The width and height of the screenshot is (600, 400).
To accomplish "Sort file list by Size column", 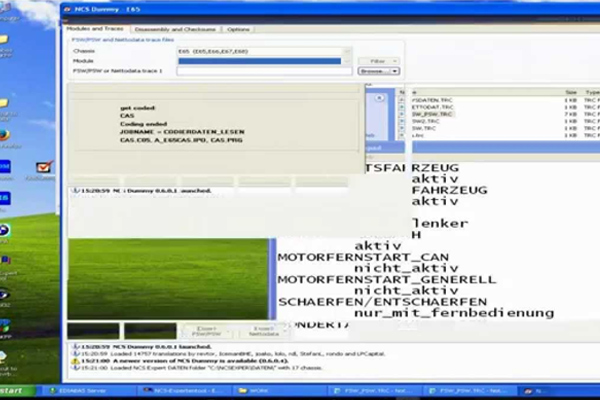I will click(x=570, y=90).
